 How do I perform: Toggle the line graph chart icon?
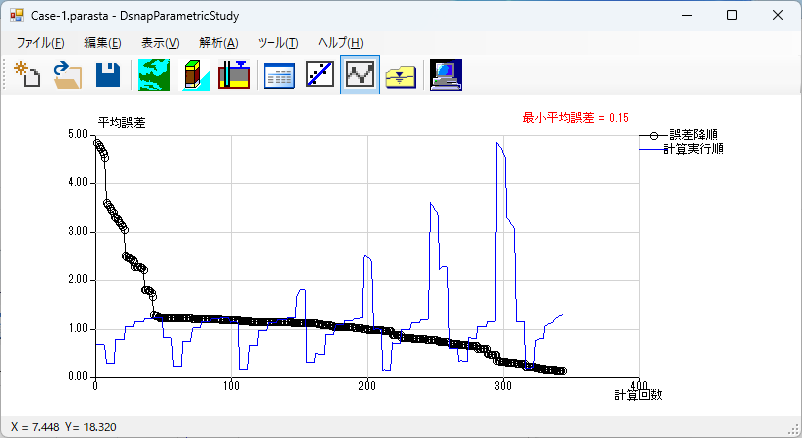coord(360,75)
